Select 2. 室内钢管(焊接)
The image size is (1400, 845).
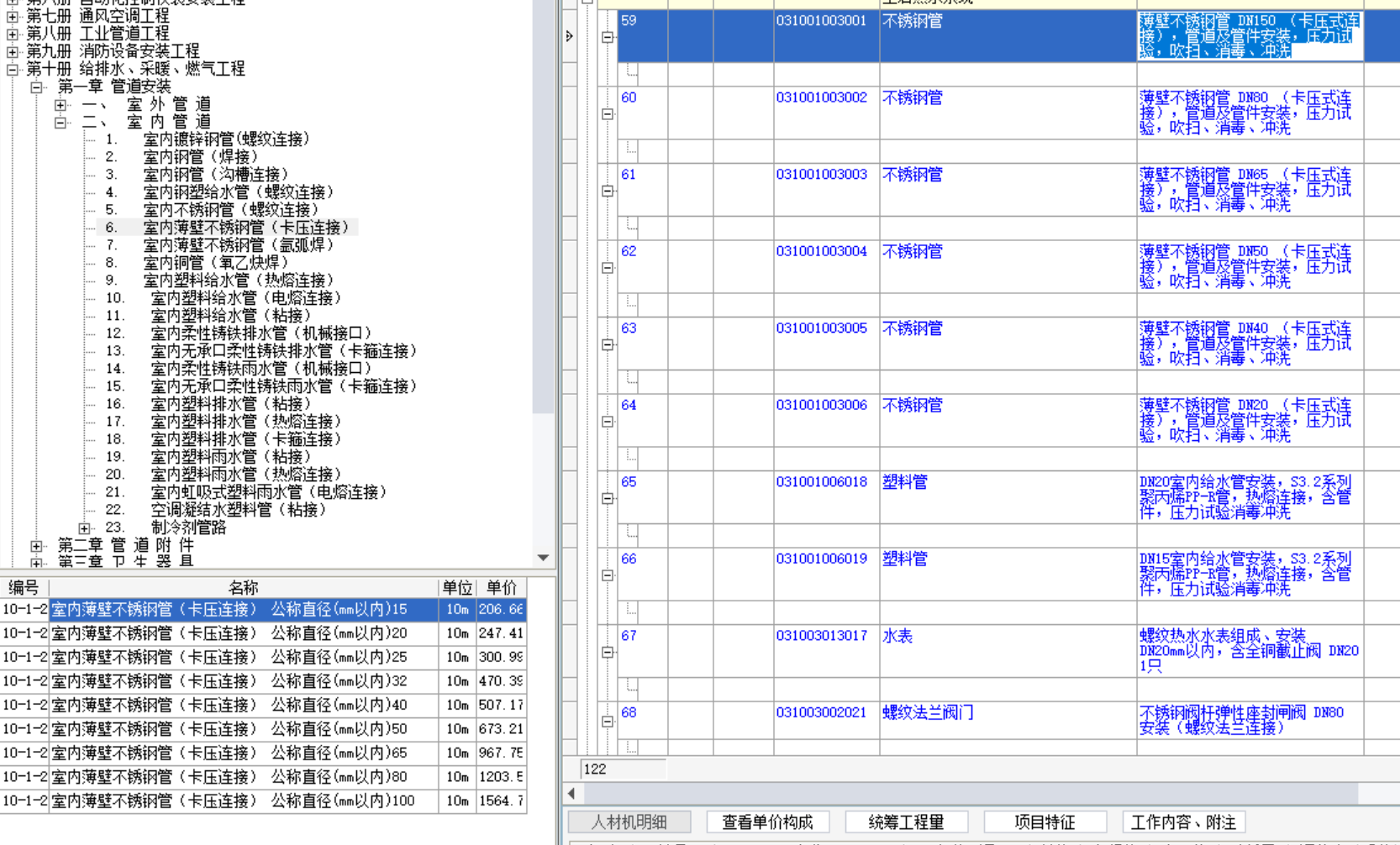(182, 157)
